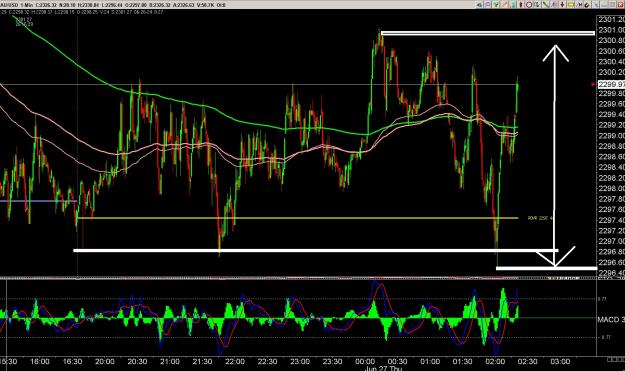Click the 00:00 time axis label

pos(365,361)
